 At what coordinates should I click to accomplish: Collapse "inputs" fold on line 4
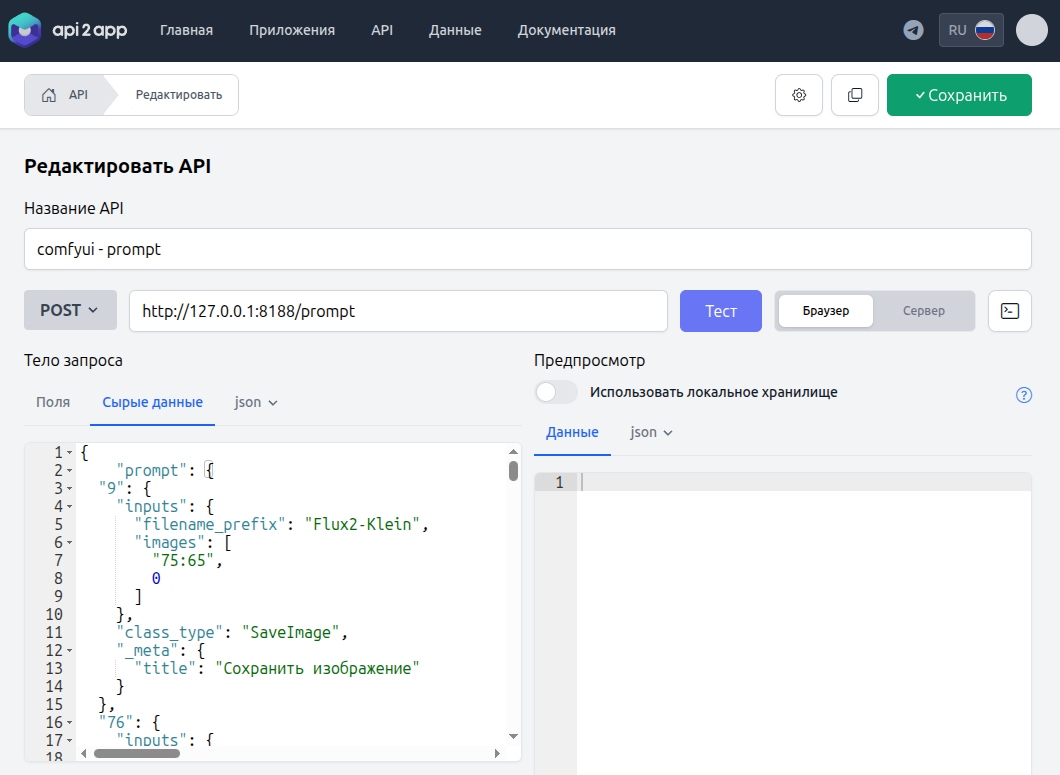point(69,507)
